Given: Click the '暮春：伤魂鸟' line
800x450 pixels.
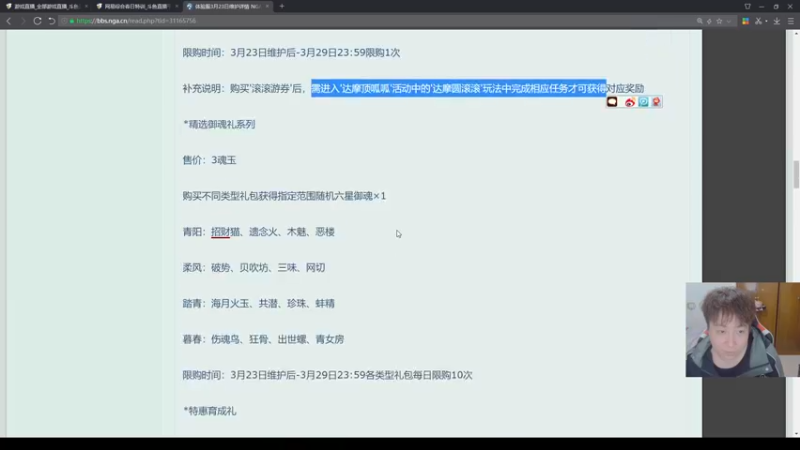Looking at the screenshot, I should click(x=263, y=339).
